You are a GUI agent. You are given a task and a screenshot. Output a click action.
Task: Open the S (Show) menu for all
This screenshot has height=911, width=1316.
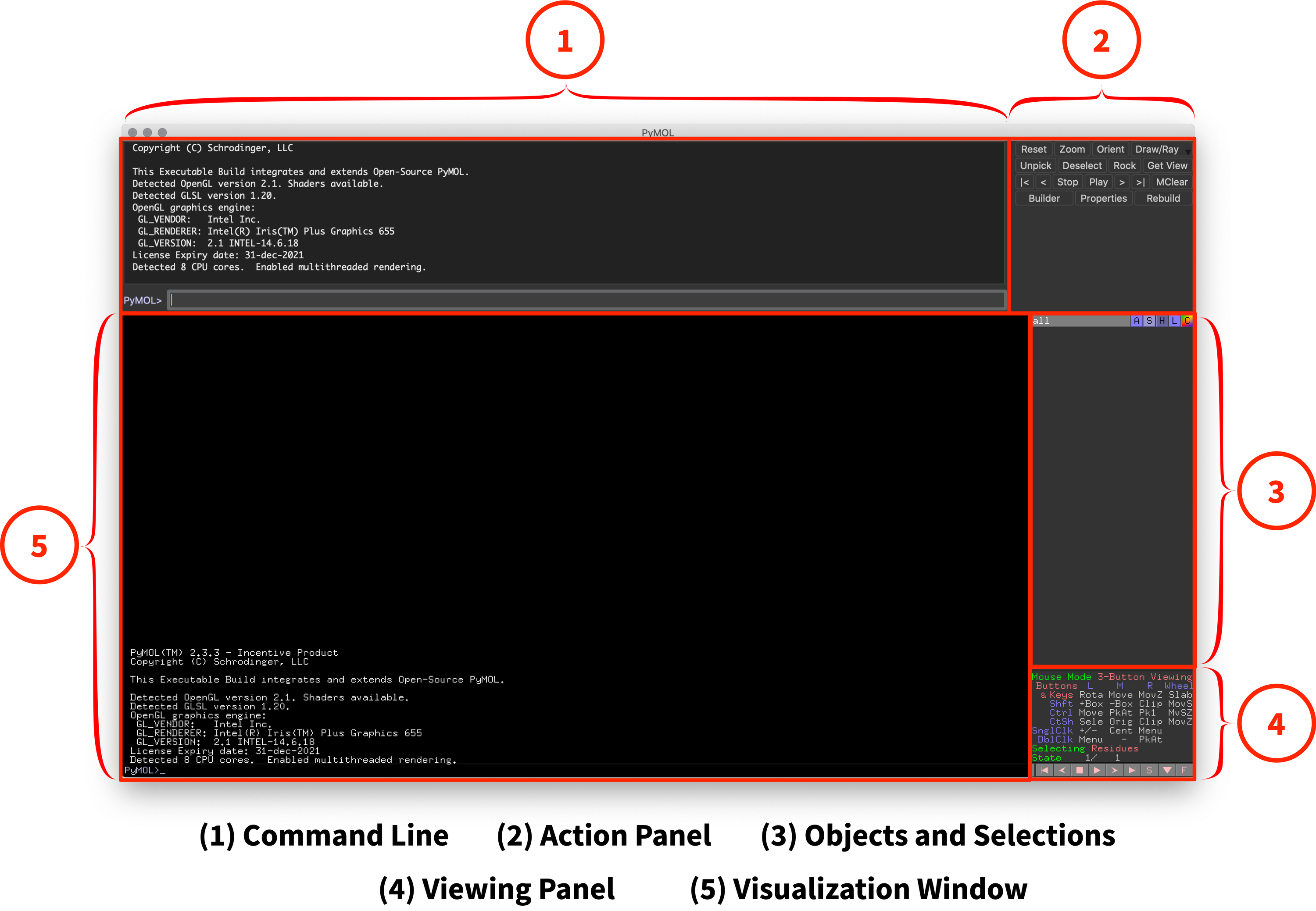1149,321
